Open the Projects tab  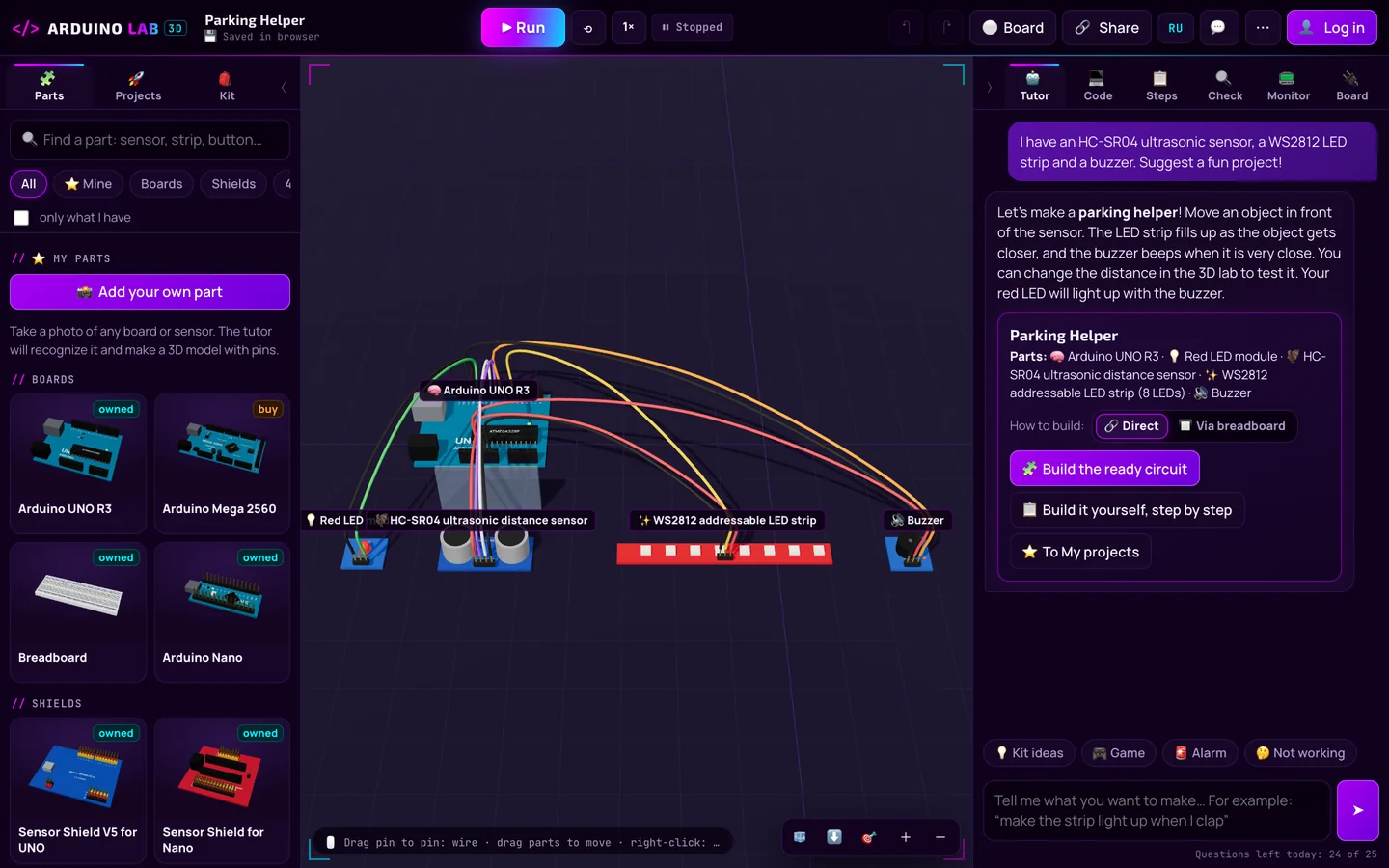pyautogui.click(x=138, y=86)
